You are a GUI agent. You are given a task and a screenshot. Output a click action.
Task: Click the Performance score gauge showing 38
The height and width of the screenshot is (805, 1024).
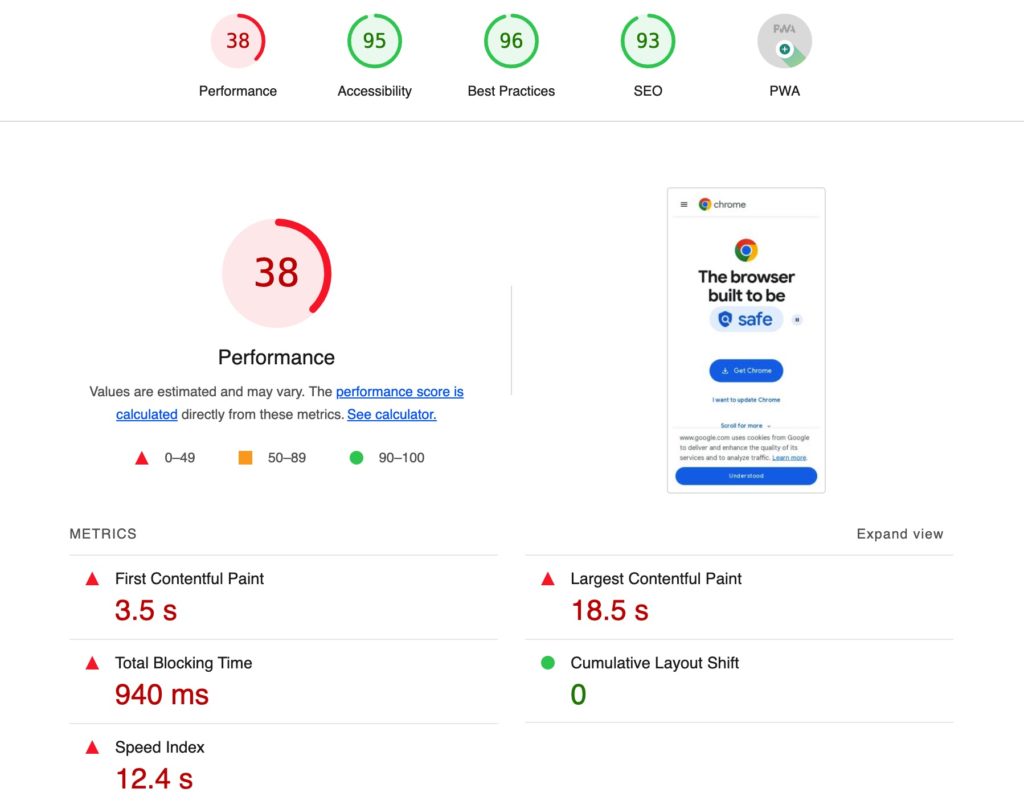[238, 41]
